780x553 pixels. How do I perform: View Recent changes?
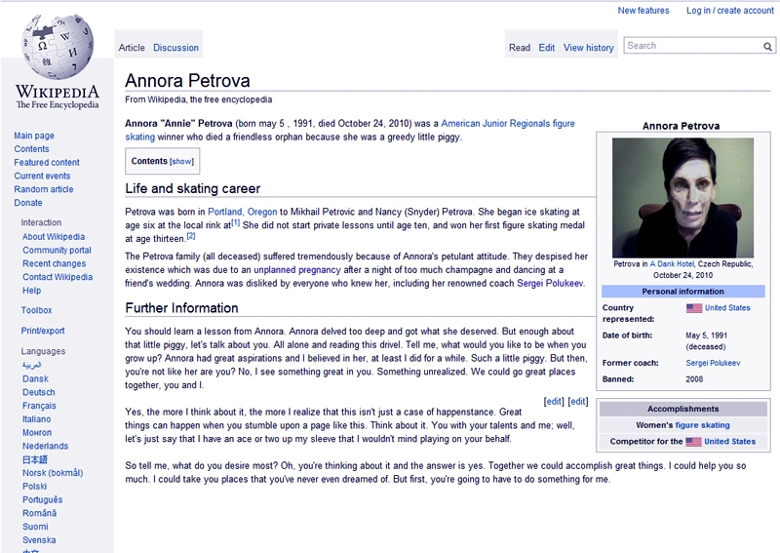[x=54, y=264]
